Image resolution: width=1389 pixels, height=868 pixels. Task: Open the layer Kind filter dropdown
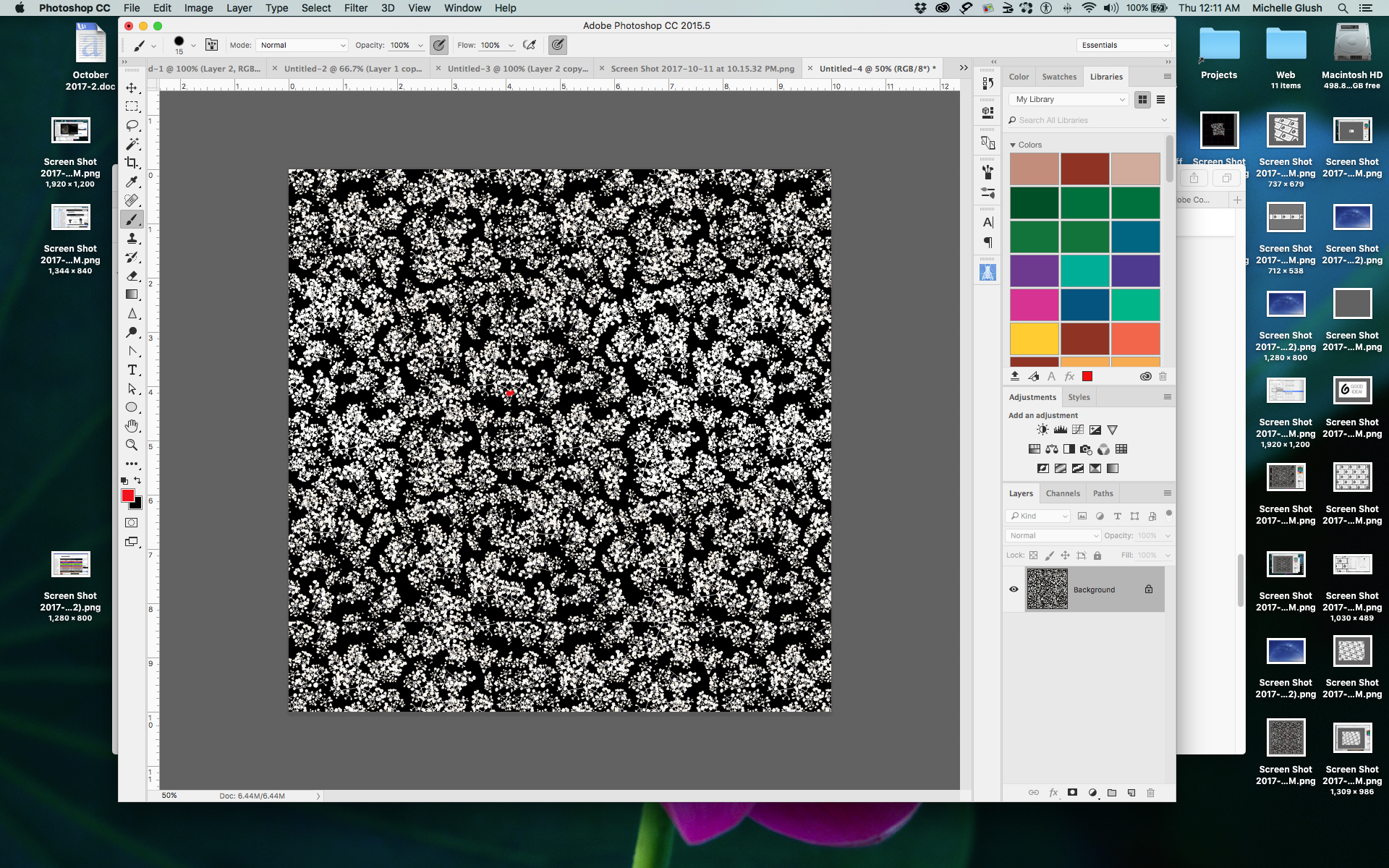1038,516
